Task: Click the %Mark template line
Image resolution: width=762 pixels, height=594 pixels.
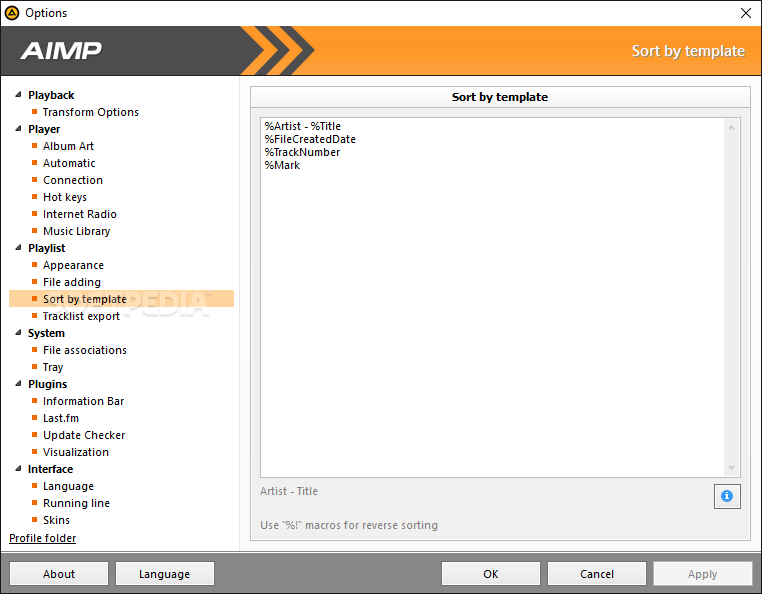Action: (282, 165)
